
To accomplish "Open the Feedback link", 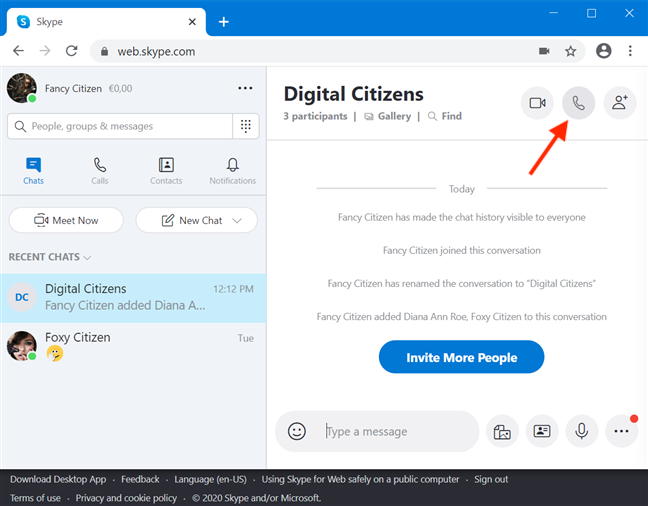I will click(x=140, y=479).
